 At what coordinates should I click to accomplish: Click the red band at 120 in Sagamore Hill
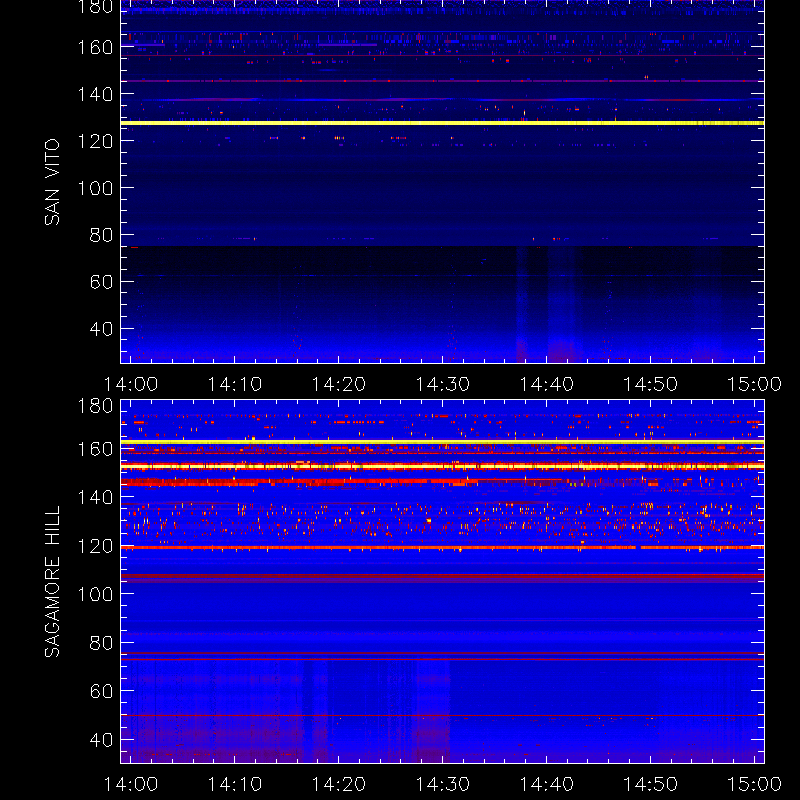tap(442, 547)
